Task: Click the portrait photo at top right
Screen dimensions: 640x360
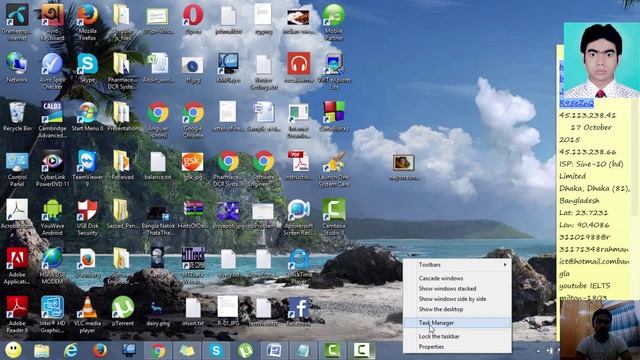Action: [602, 60]
